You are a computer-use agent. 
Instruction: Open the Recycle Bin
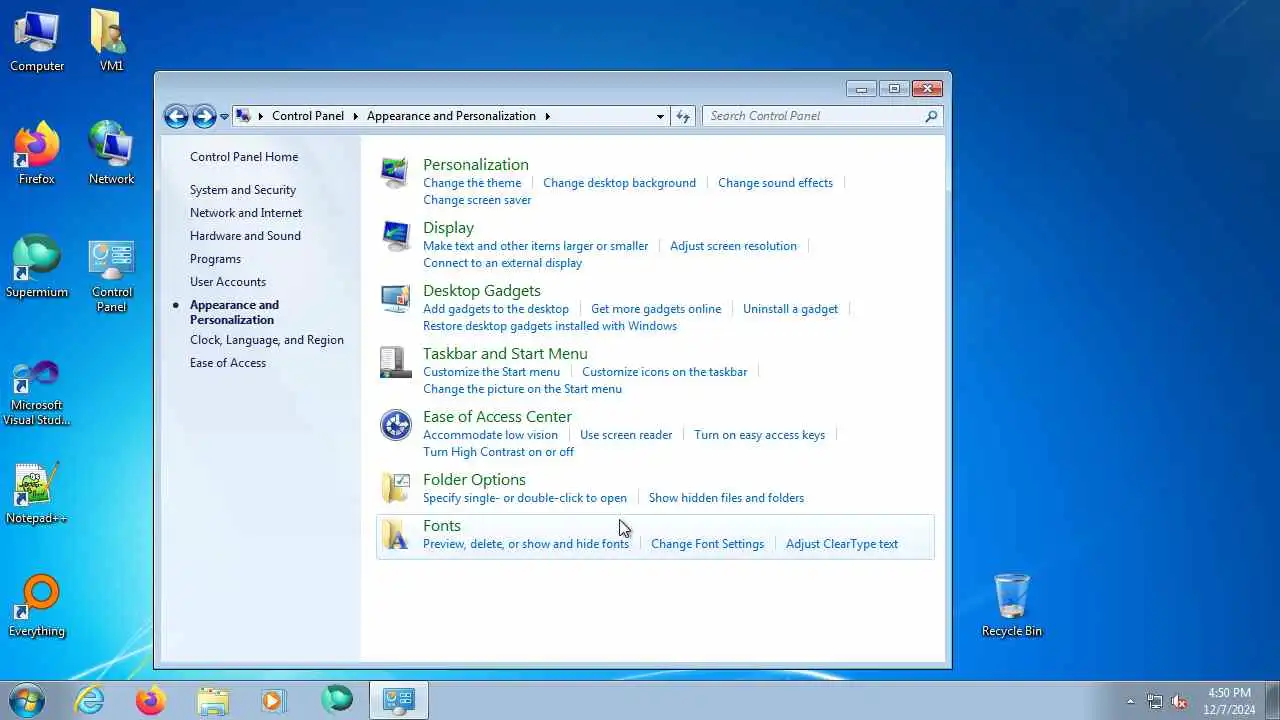pyautogui.click(x=1012, y=606)
